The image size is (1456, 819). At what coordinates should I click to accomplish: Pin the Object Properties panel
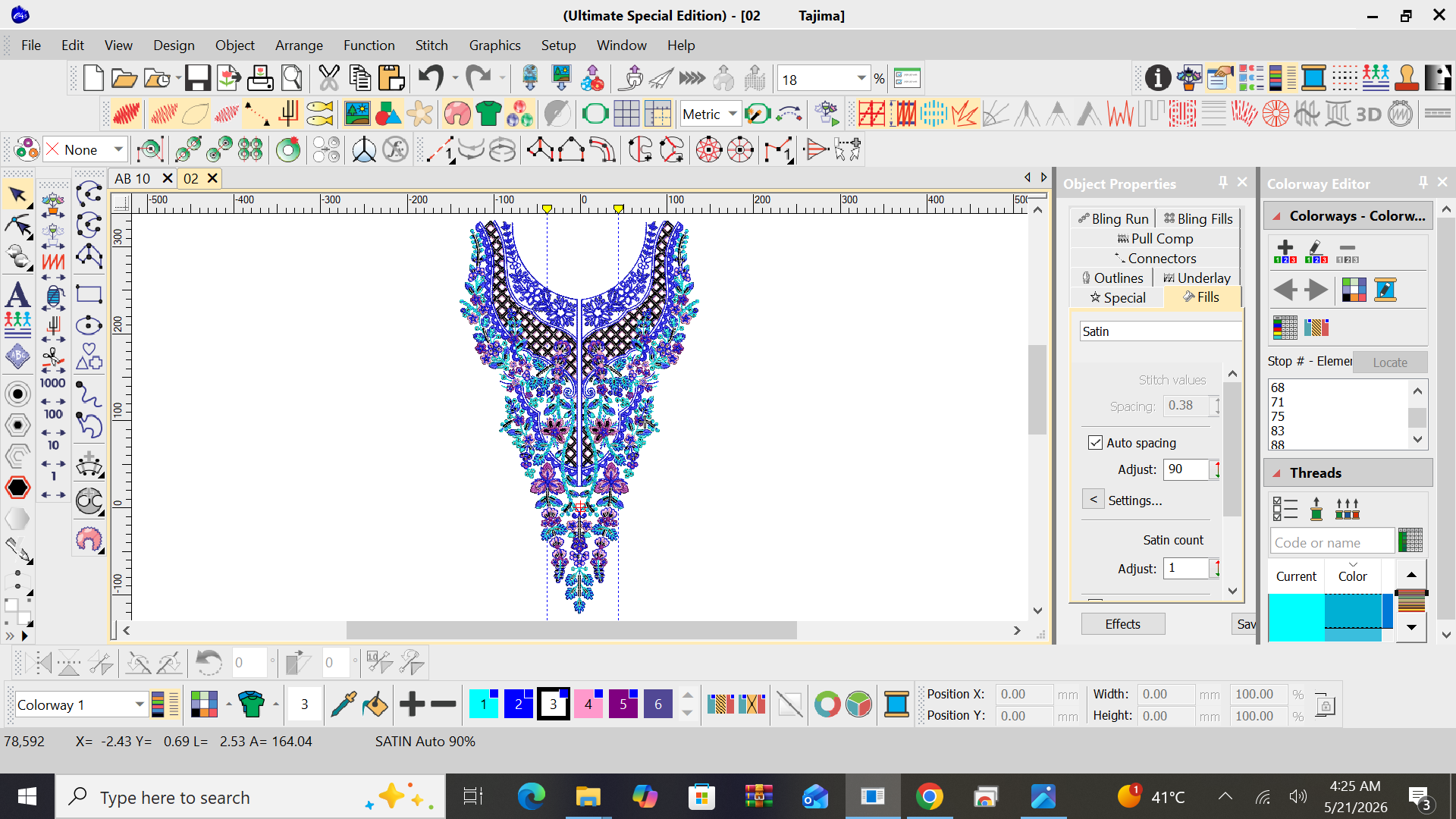[1222, 183]
